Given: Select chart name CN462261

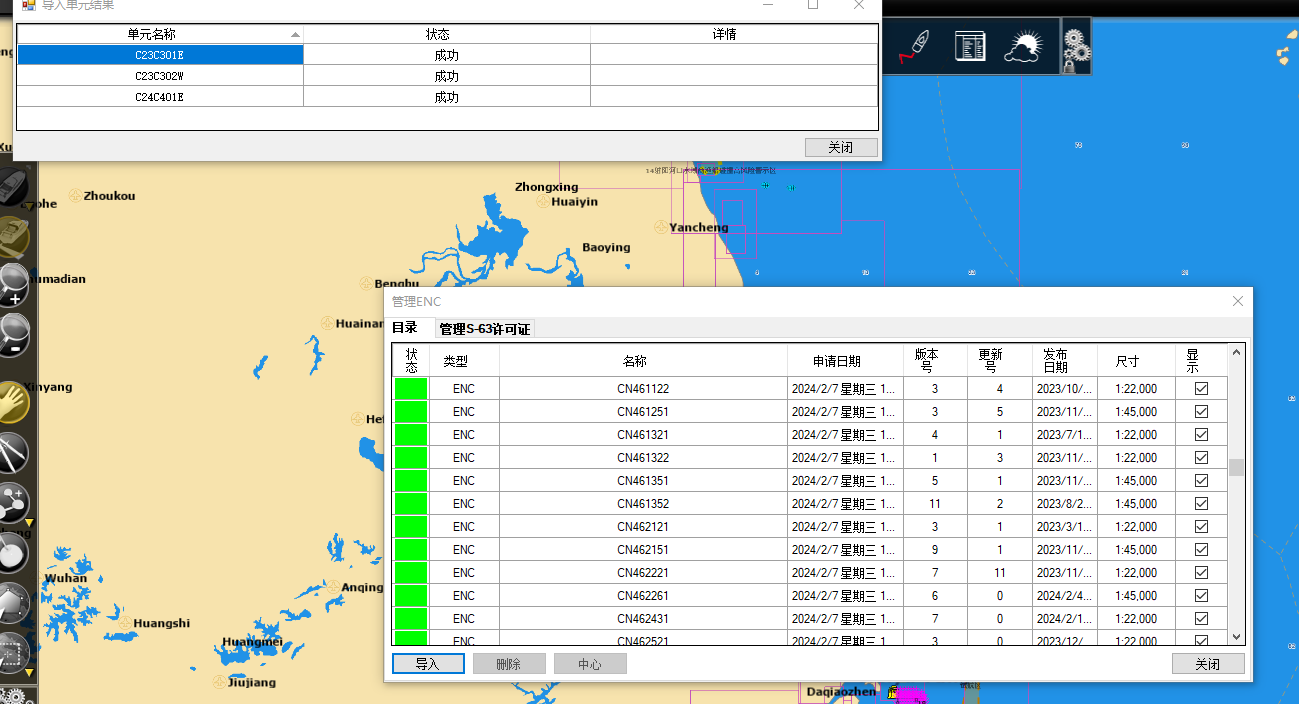Looking at the screenshot, I should [x=643, y=595].
